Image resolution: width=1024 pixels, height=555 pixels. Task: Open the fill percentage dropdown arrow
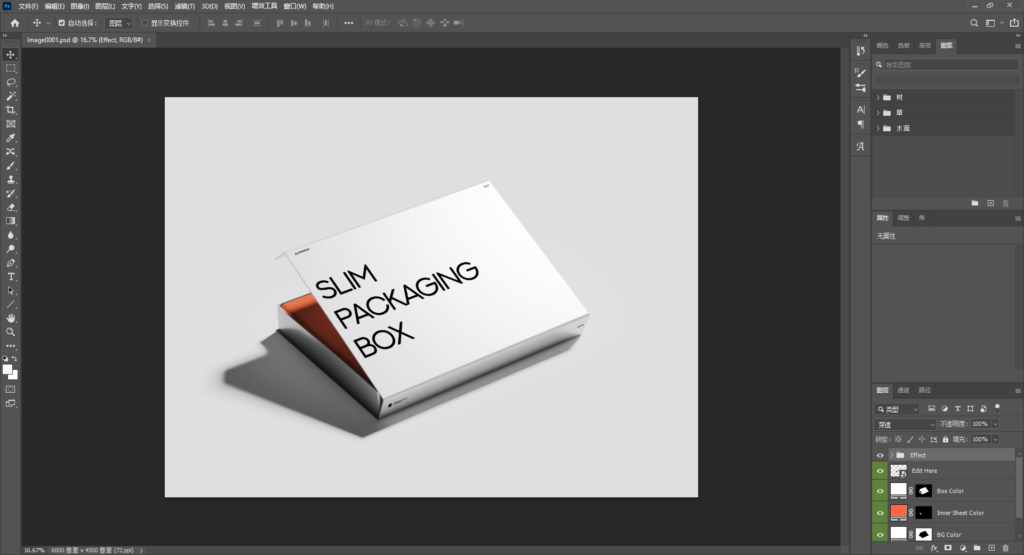[995, 439]
